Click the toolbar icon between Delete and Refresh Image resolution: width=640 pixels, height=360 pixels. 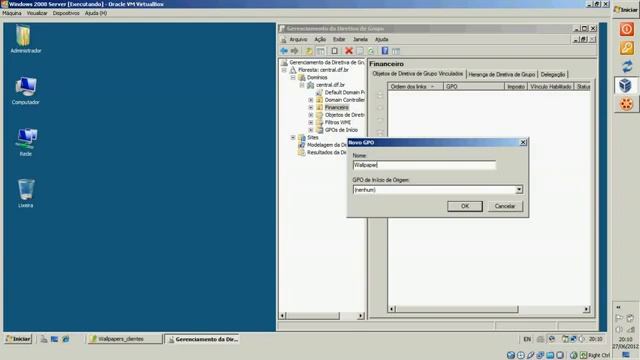360,51
